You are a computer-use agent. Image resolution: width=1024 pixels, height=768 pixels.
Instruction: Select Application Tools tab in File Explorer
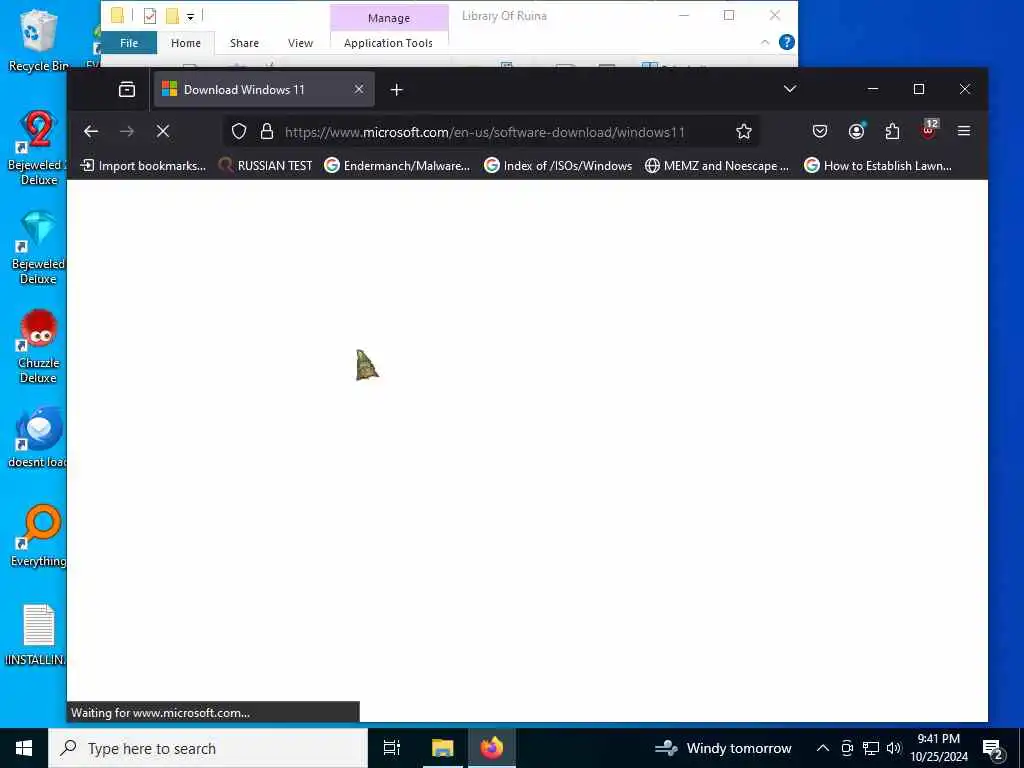point(388,43)
